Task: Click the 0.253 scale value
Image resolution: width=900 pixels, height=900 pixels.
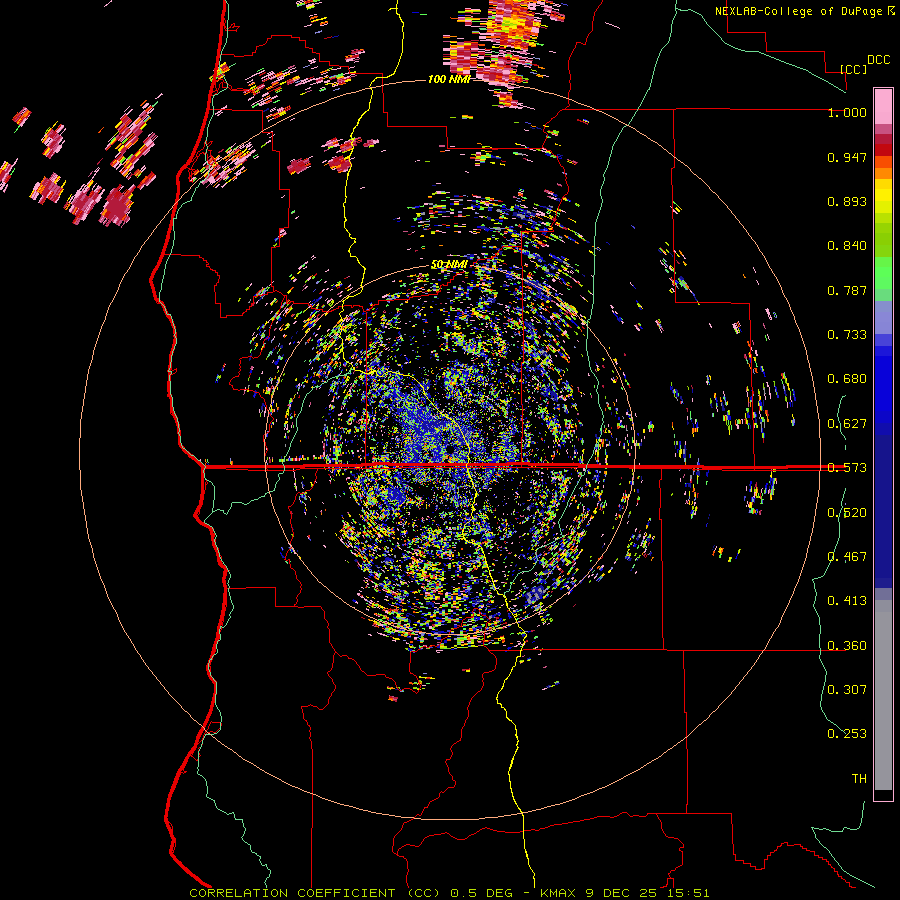Action: pyautogui.click(x=847, y=734)
